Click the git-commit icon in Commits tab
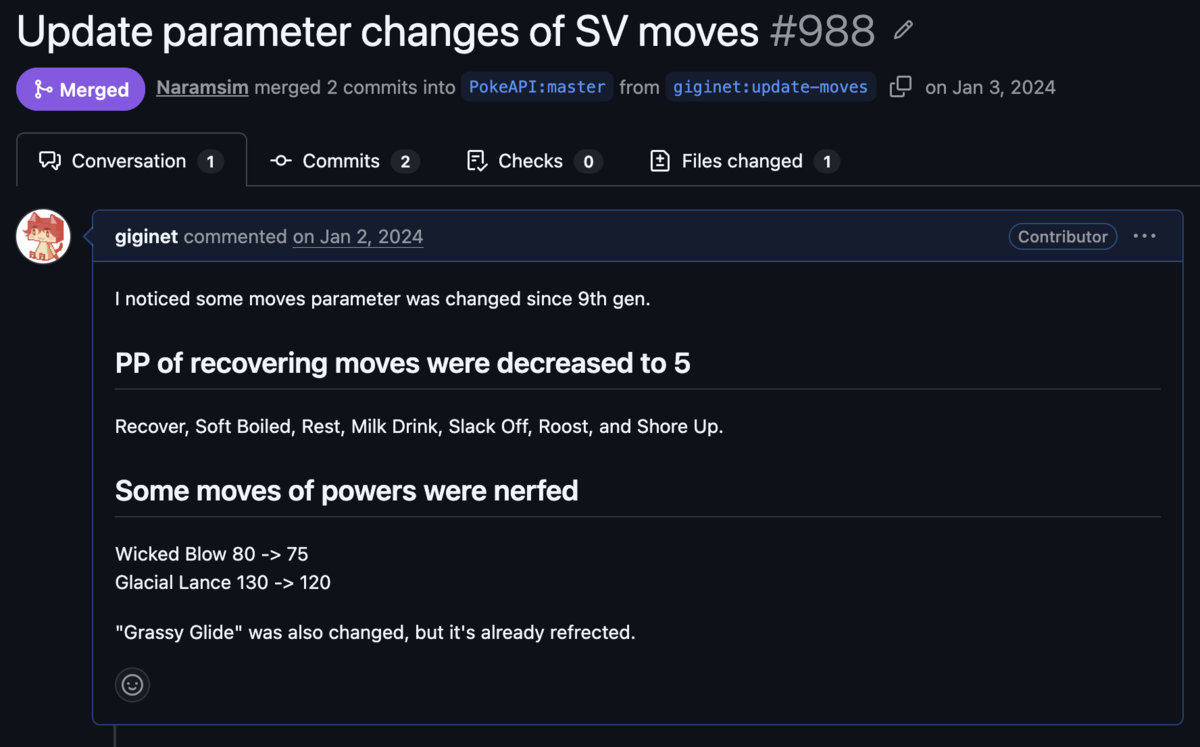The image size is (1200, 747). [x=281, y=161]
